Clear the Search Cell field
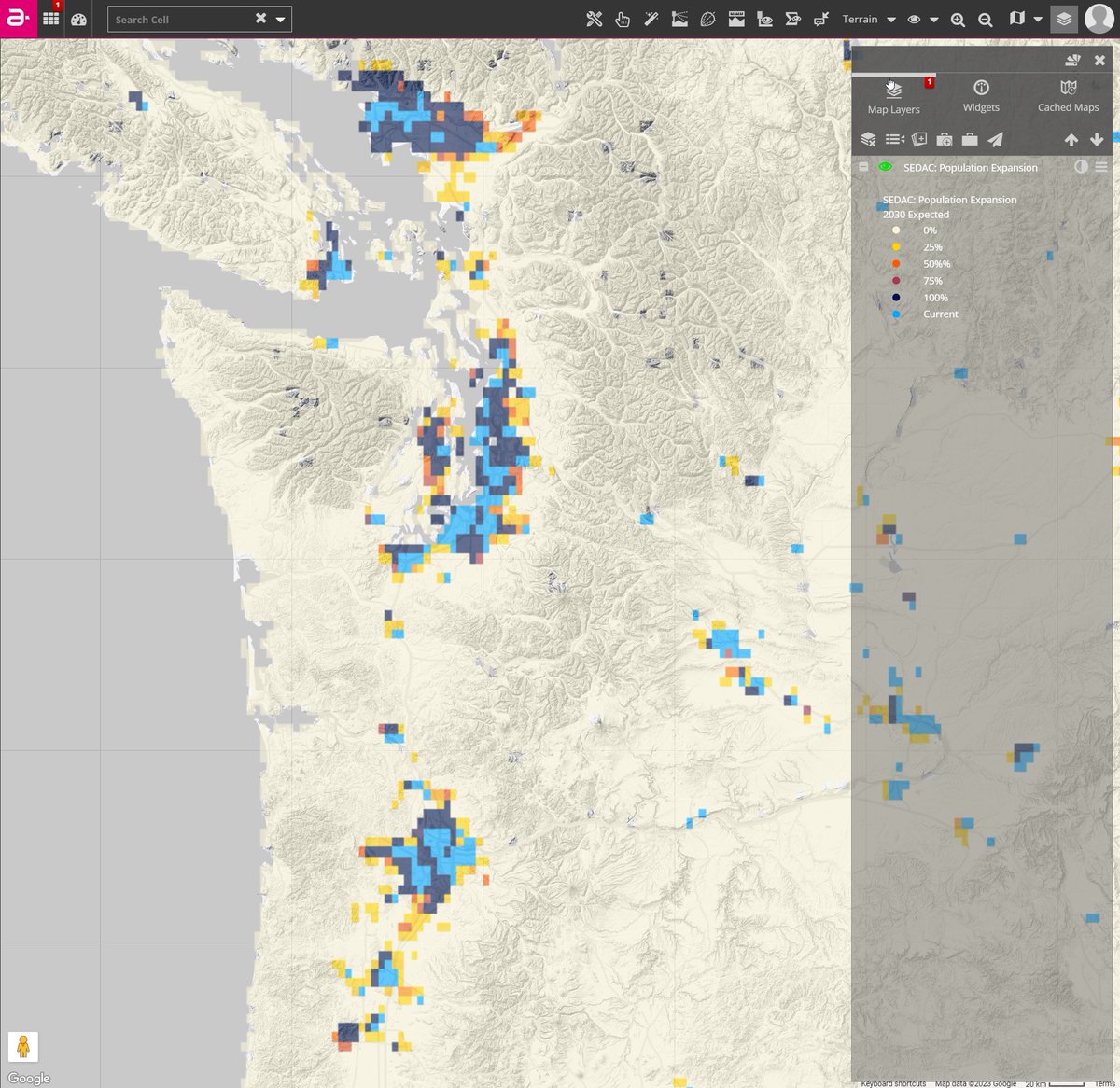 pyautogui.click(x=260, y=19)
